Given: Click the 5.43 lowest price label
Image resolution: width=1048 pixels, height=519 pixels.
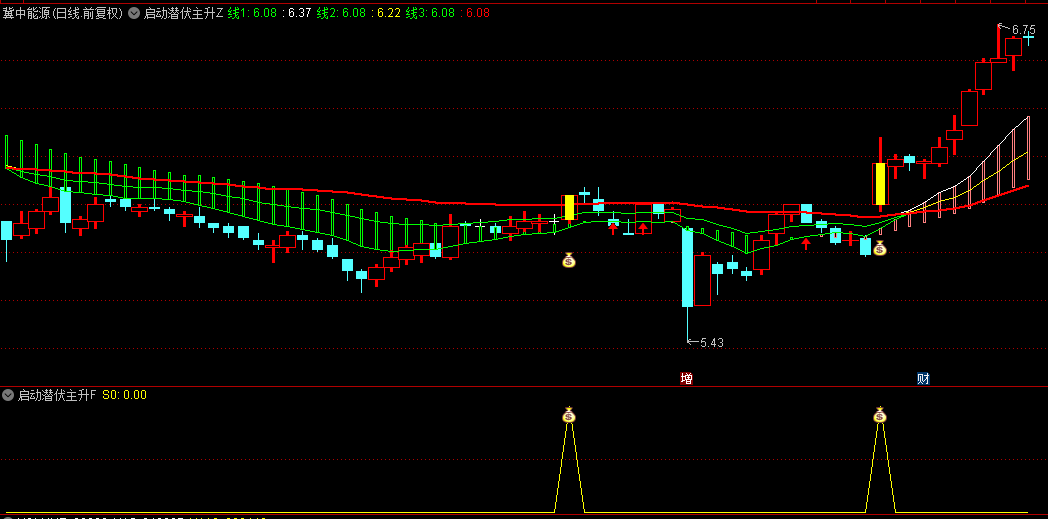Looking at the screenshot, I should click(712, 343).
